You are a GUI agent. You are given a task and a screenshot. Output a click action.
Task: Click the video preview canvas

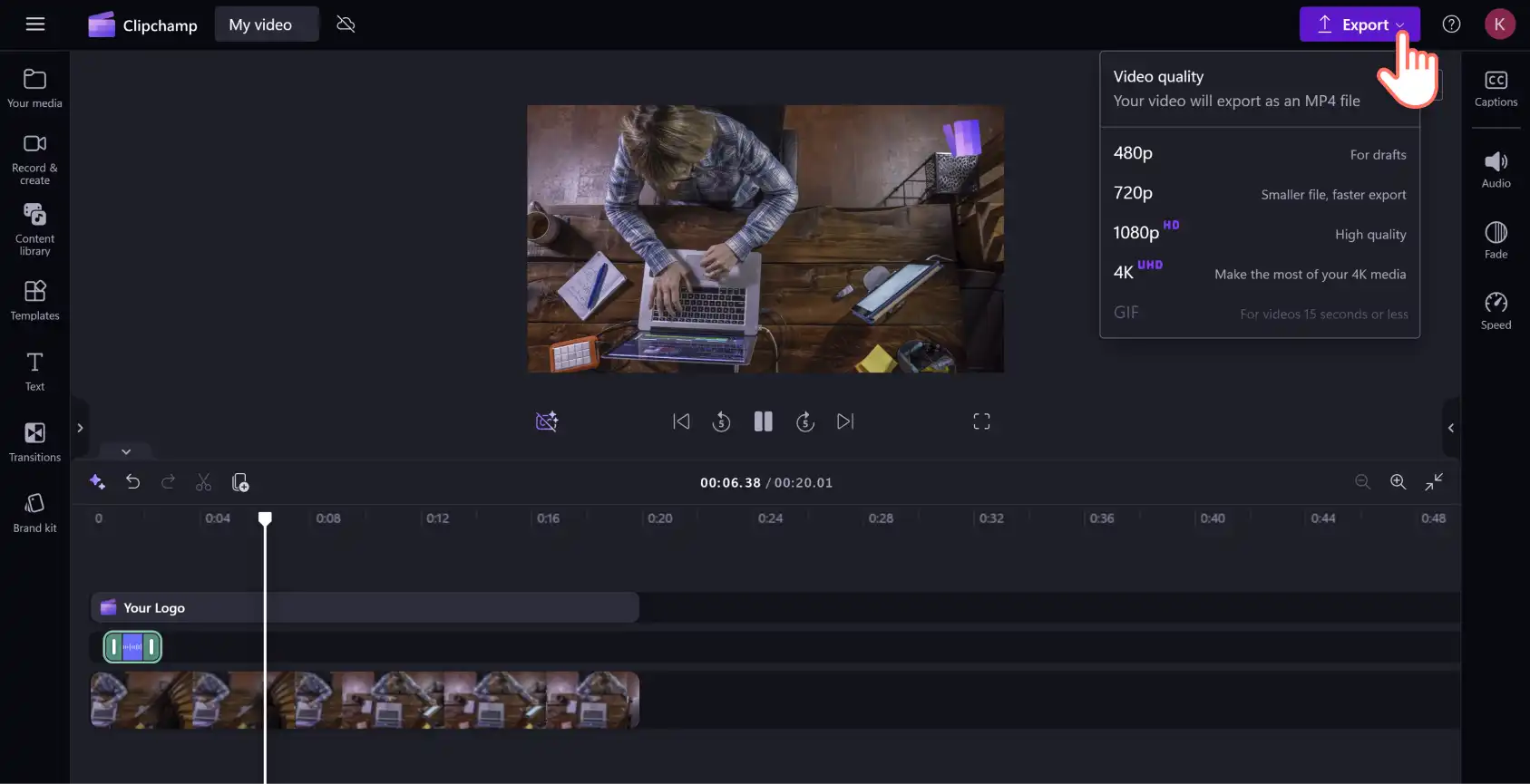click(x=765, y=238)
